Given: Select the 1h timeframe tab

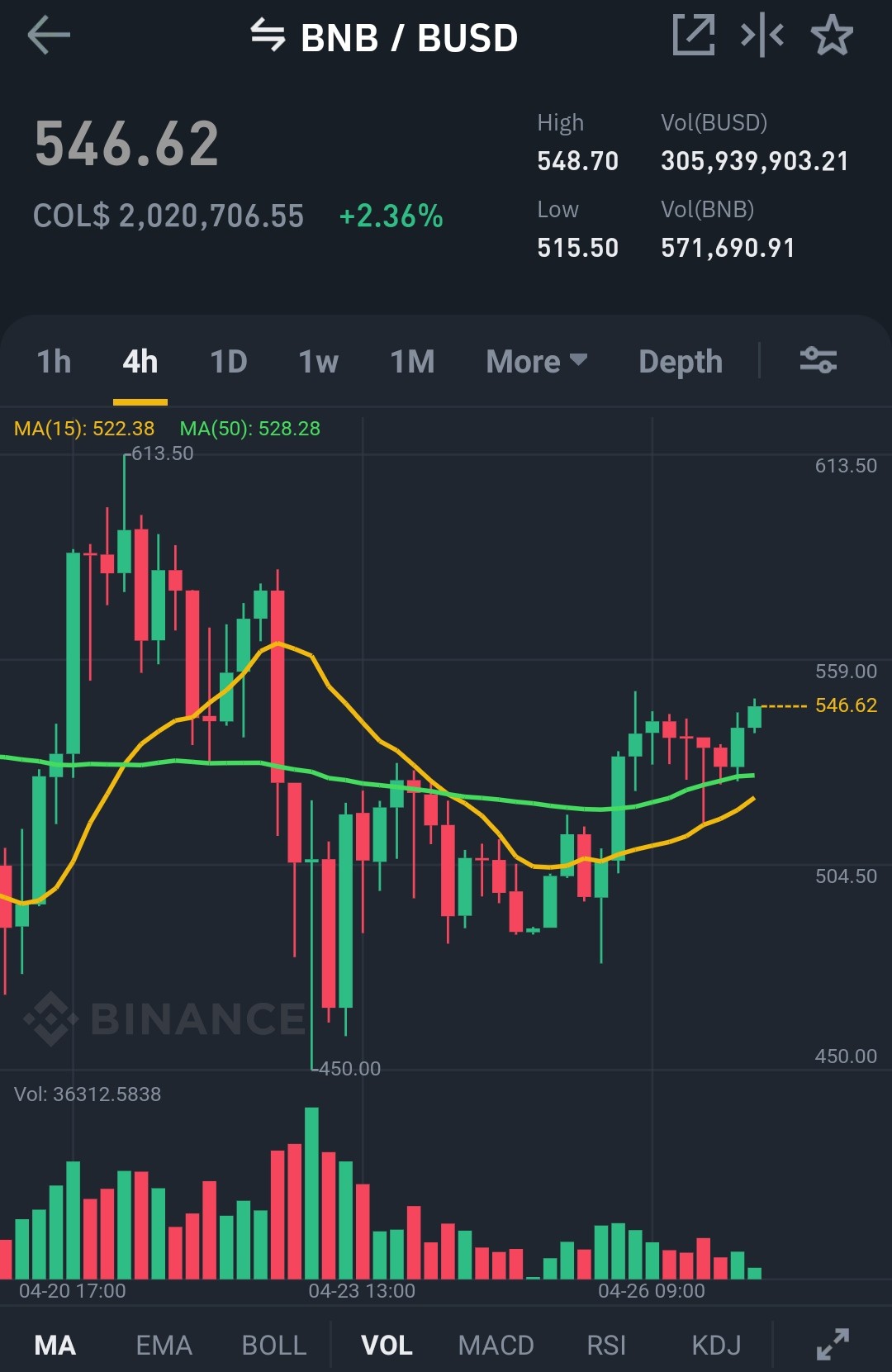Looking at the screenshot, I should (55, 362).
